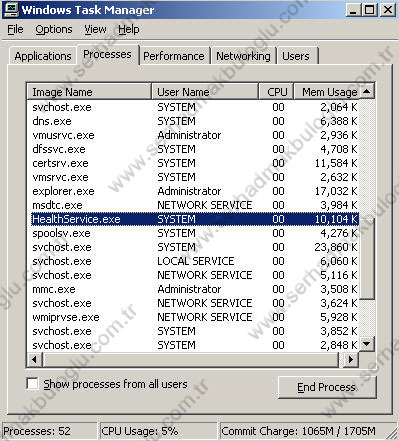399x441 pixels.
Task: Sort processes by CPU column
Action: click(276, 92)
